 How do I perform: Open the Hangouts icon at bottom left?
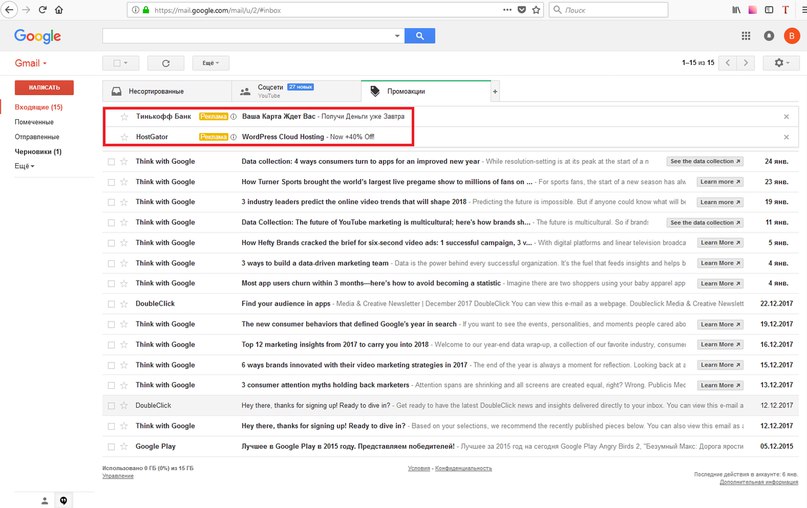pyautogui.click(x=63, y=500)
